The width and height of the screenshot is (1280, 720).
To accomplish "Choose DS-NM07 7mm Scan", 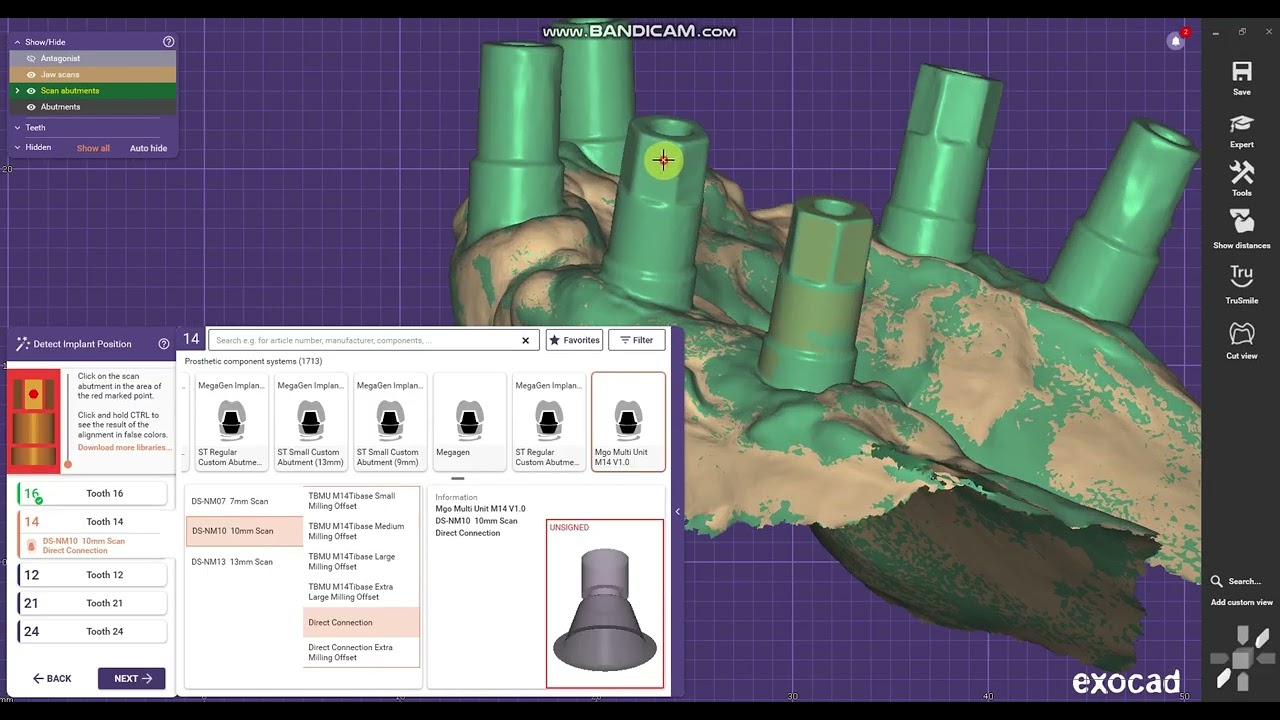I will coord(244,501).
